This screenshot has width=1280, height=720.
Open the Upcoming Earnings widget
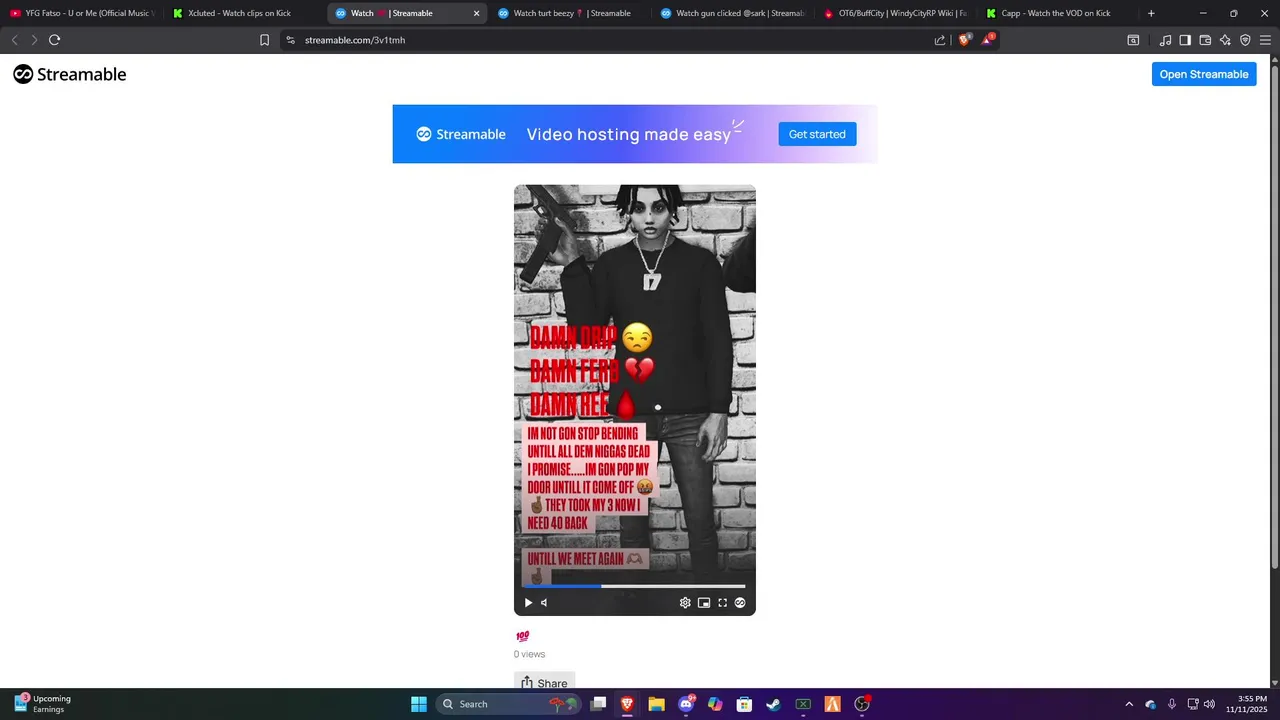click(43, 704)
